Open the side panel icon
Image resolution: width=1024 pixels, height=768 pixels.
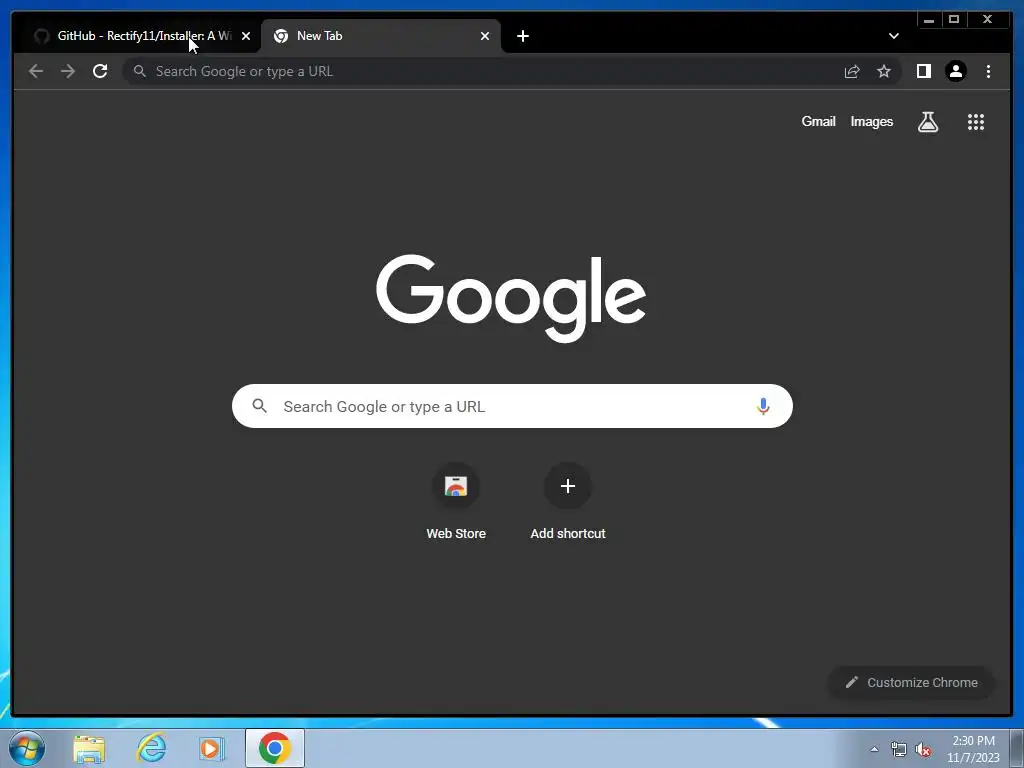[923, 71]
